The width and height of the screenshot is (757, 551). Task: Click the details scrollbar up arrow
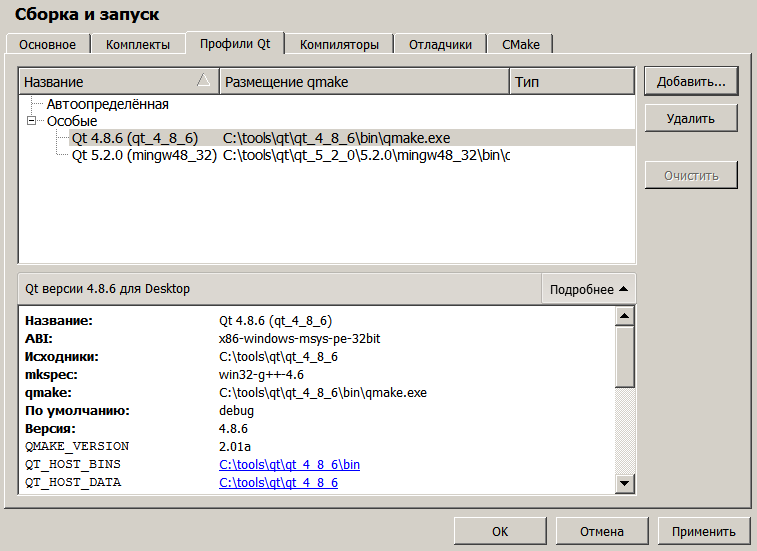click(x=624, y=316)
